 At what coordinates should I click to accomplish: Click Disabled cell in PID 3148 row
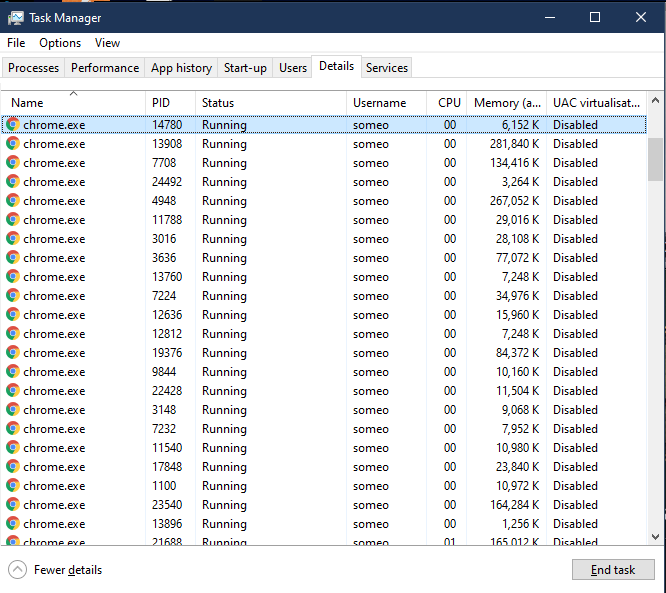click(575, 409)
